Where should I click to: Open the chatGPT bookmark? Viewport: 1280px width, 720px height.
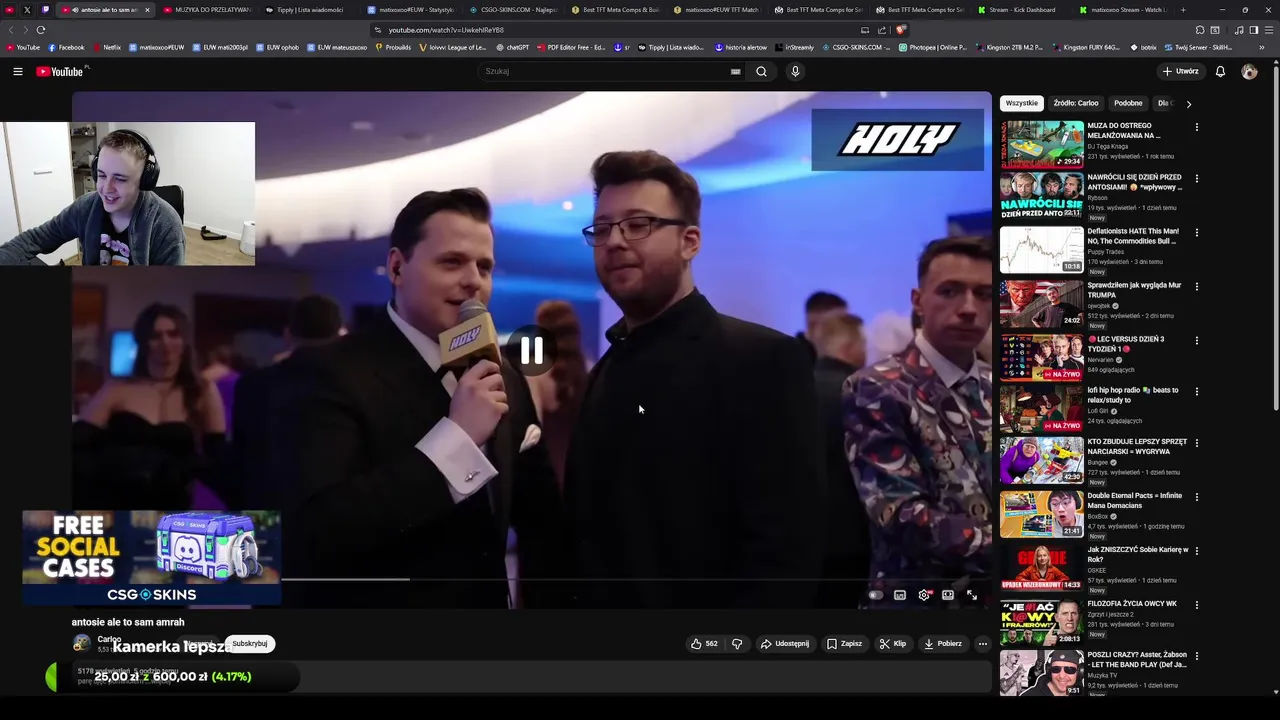click(512, 47)
